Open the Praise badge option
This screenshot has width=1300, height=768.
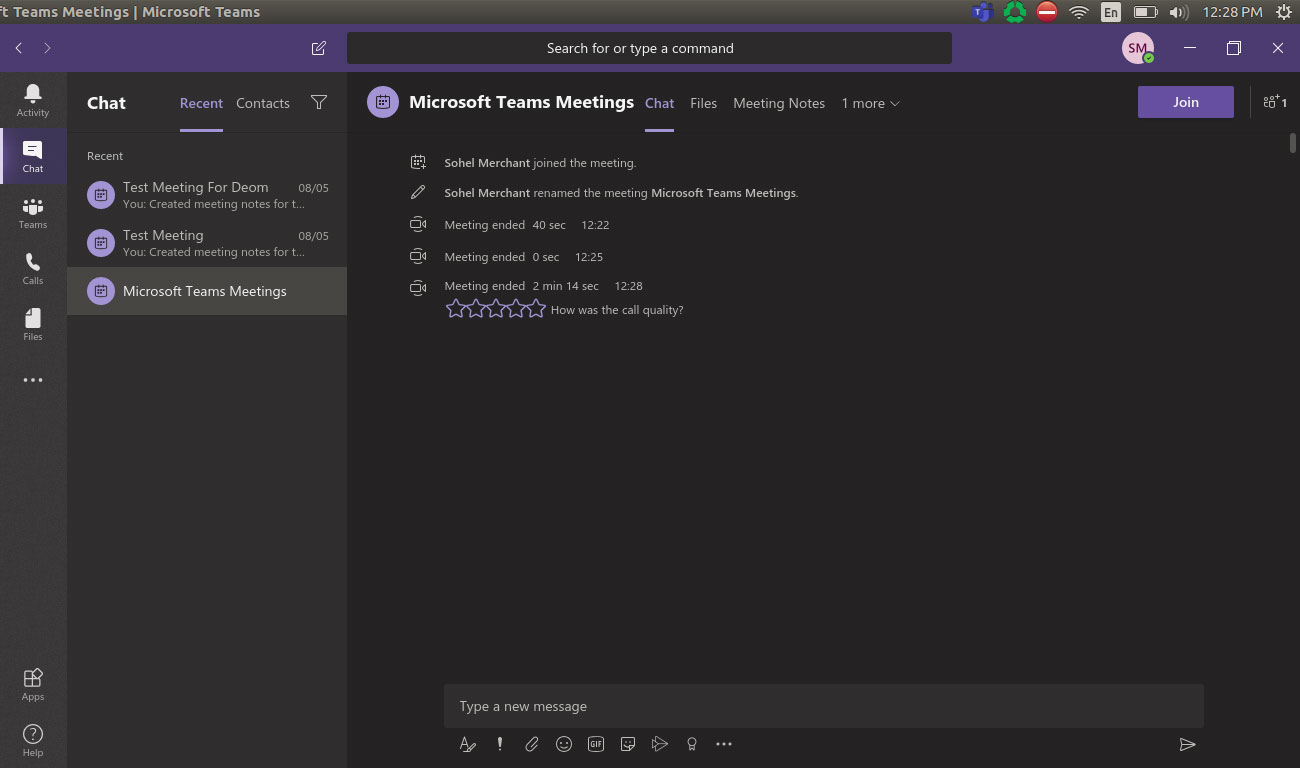(x=691, y=744)
